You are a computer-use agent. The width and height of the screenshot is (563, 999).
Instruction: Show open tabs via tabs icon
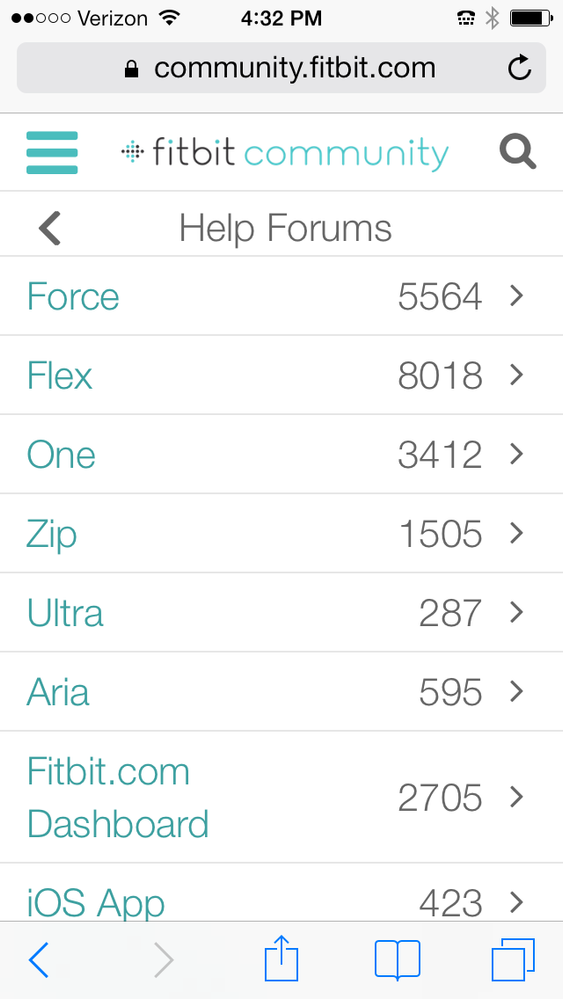(x=513, y=959)
